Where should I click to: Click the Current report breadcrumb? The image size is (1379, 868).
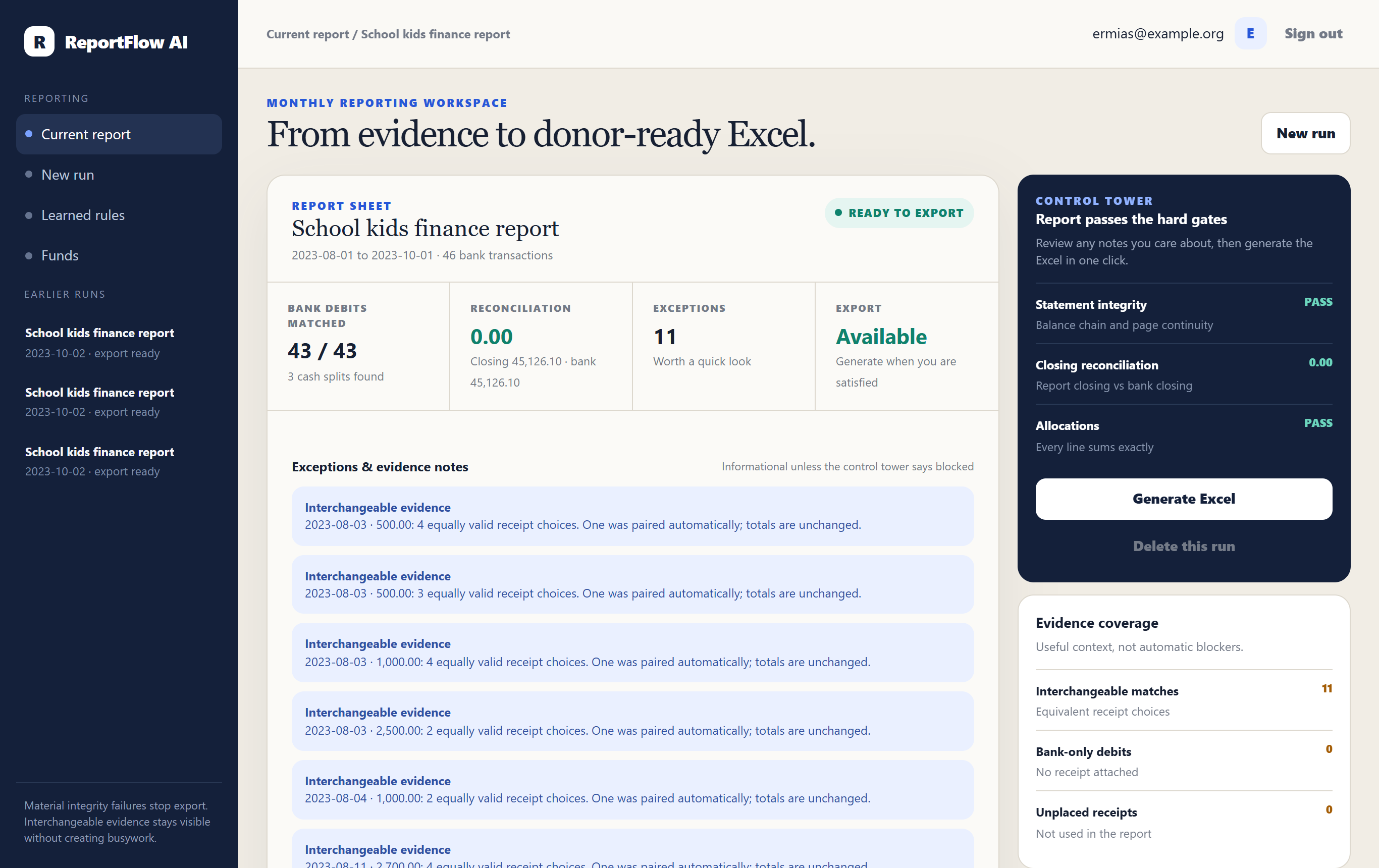(x=307, y=34)
